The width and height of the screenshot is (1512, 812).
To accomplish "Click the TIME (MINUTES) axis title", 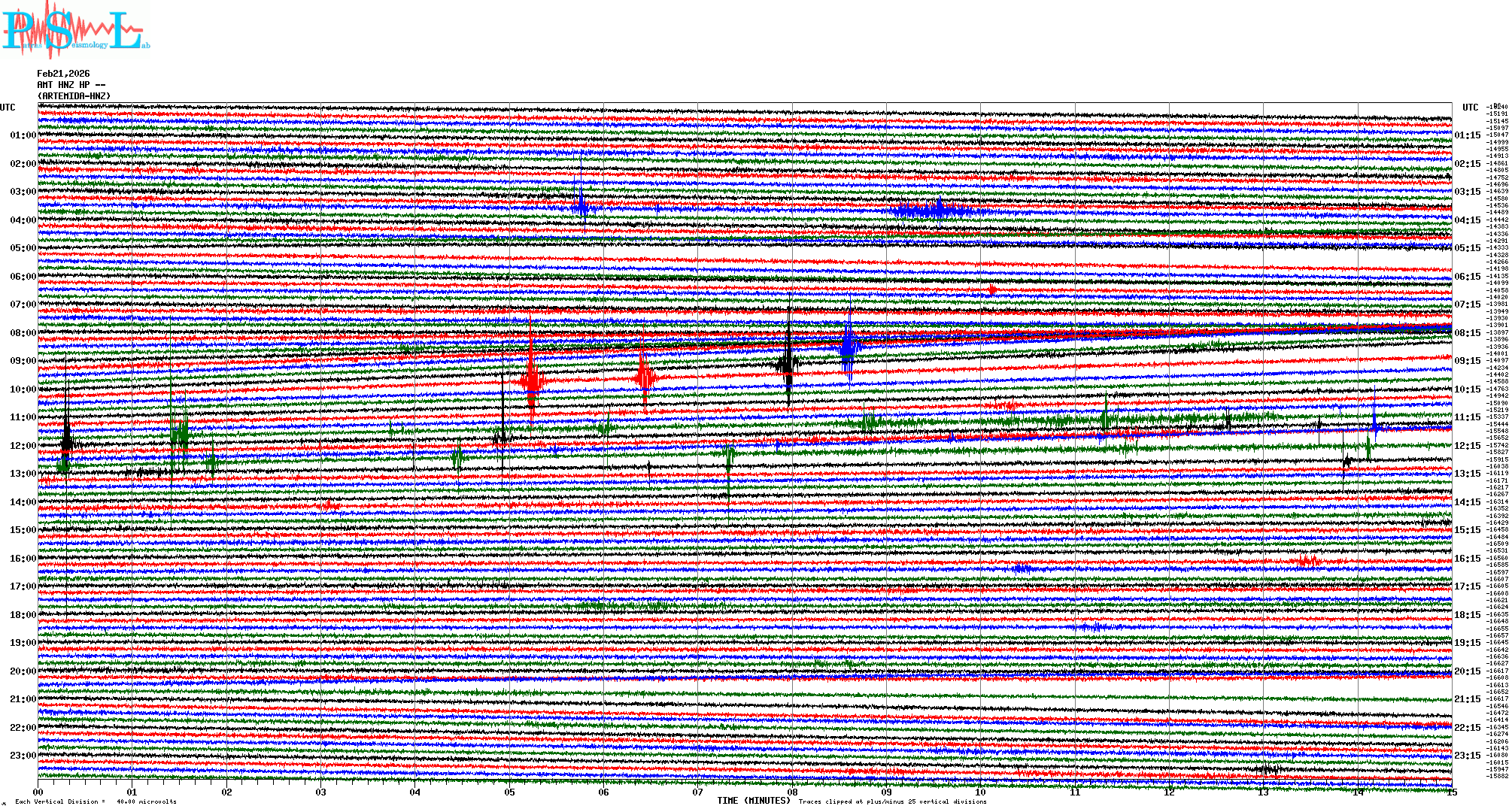I will pyautogui.click(x=754, y=801).
